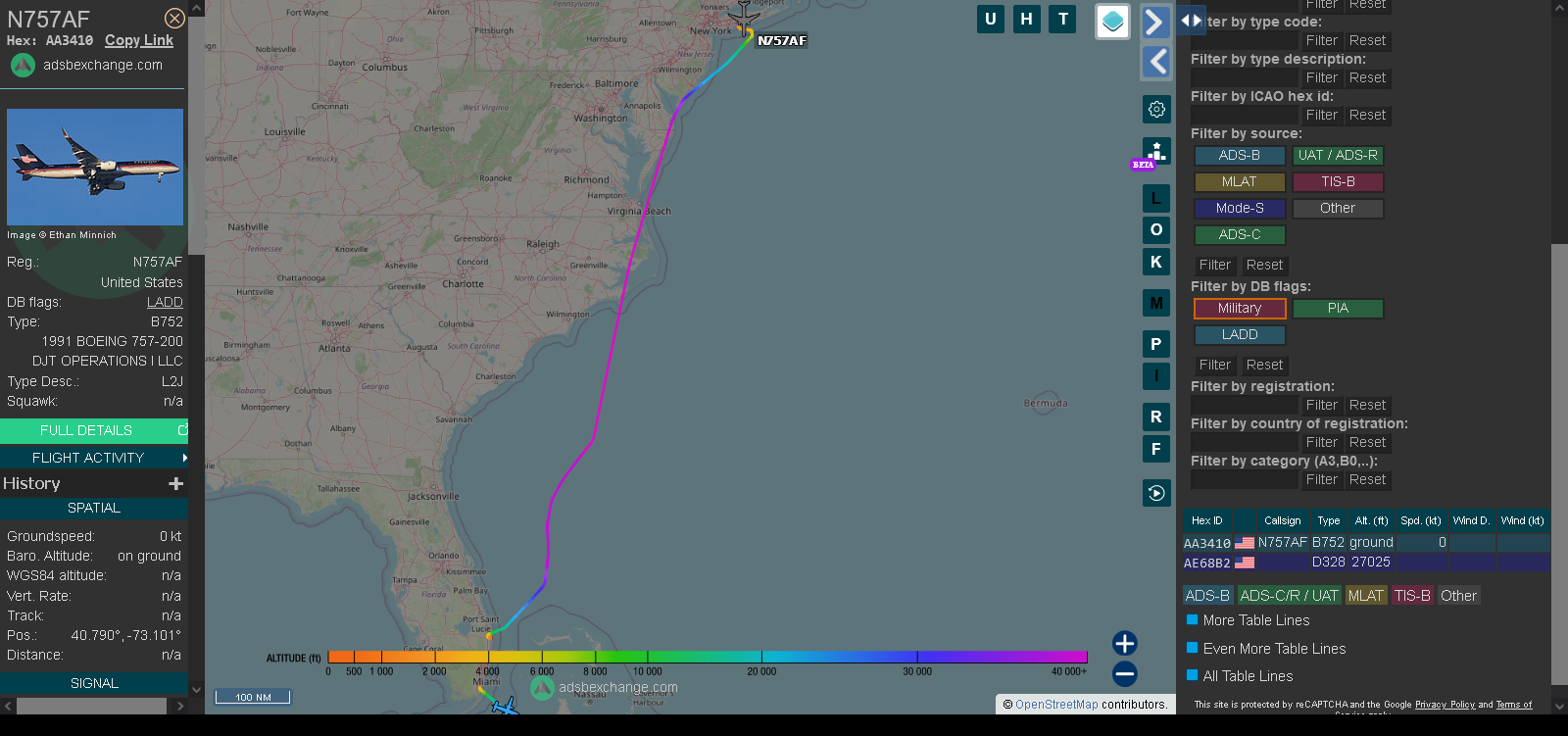The image size is (1568, 736).
Task: Click the P map button
Action: pyautogui.click(x=1156, y=344)
